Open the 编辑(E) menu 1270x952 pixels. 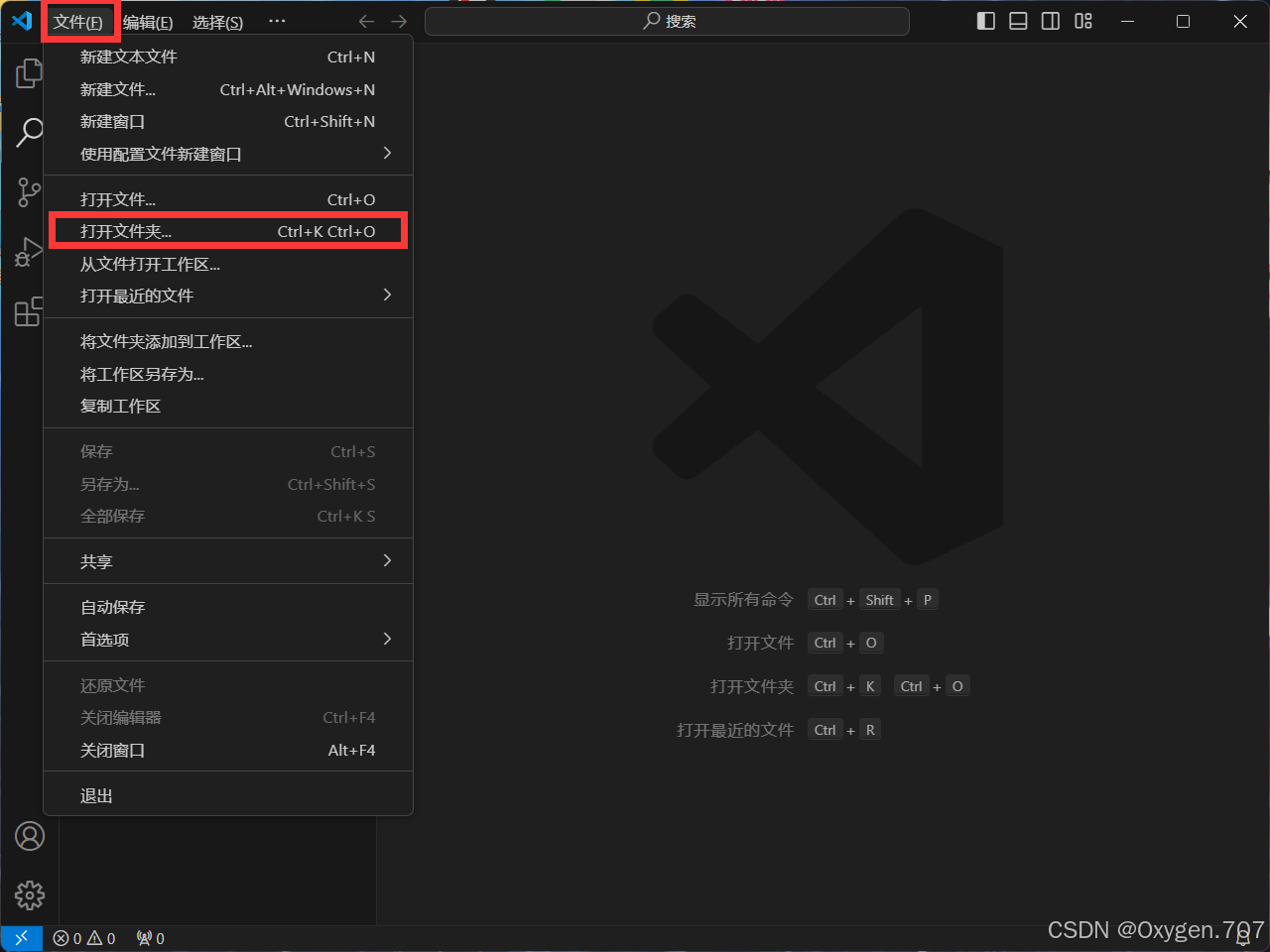click(x=148, y=22)
